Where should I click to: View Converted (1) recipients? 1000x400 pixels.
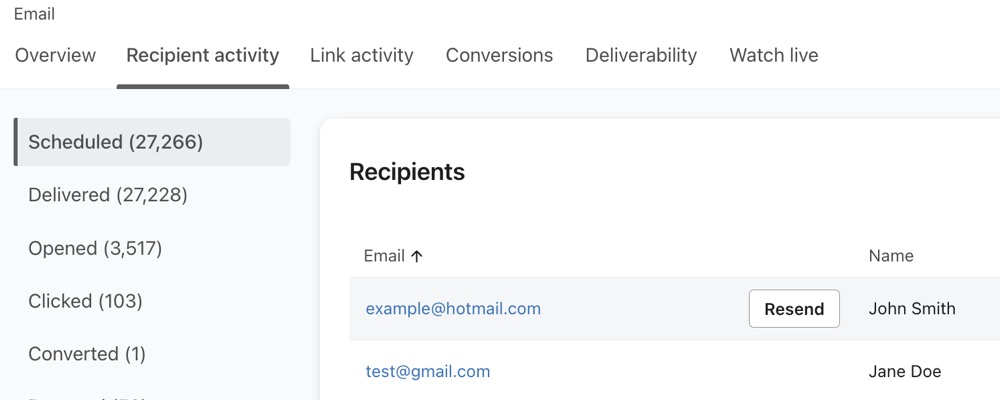(x=87, y=354)
